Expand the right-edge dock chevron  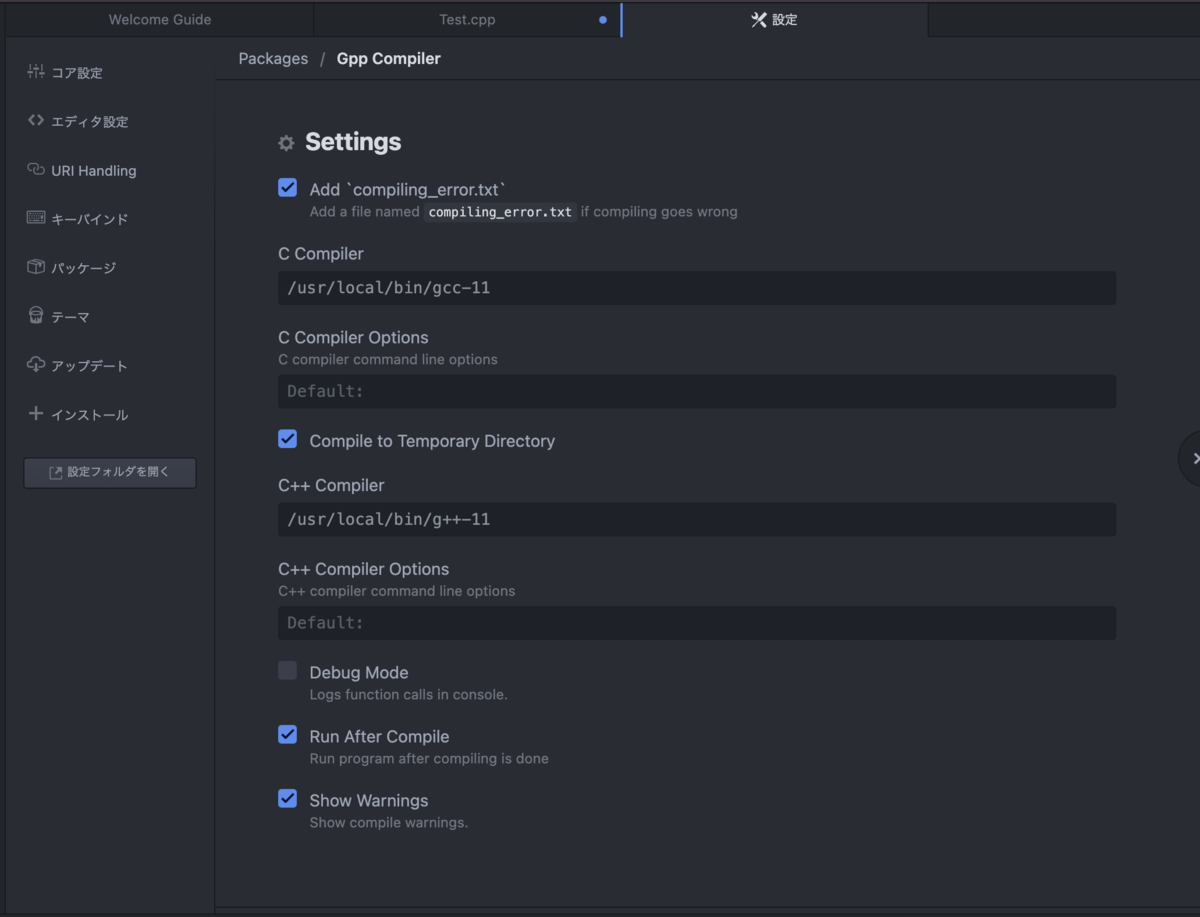tap(1194, 458)
